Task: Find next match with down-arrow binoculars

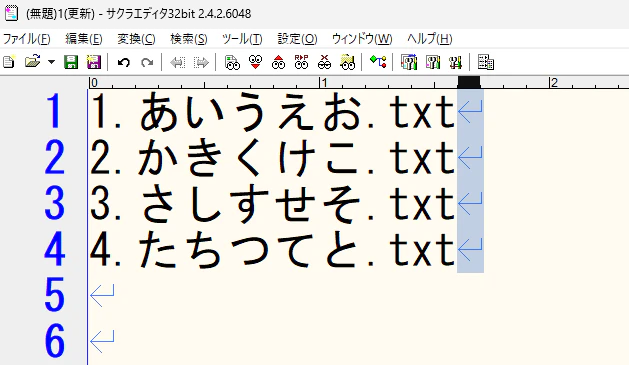Action: (255, 62)
